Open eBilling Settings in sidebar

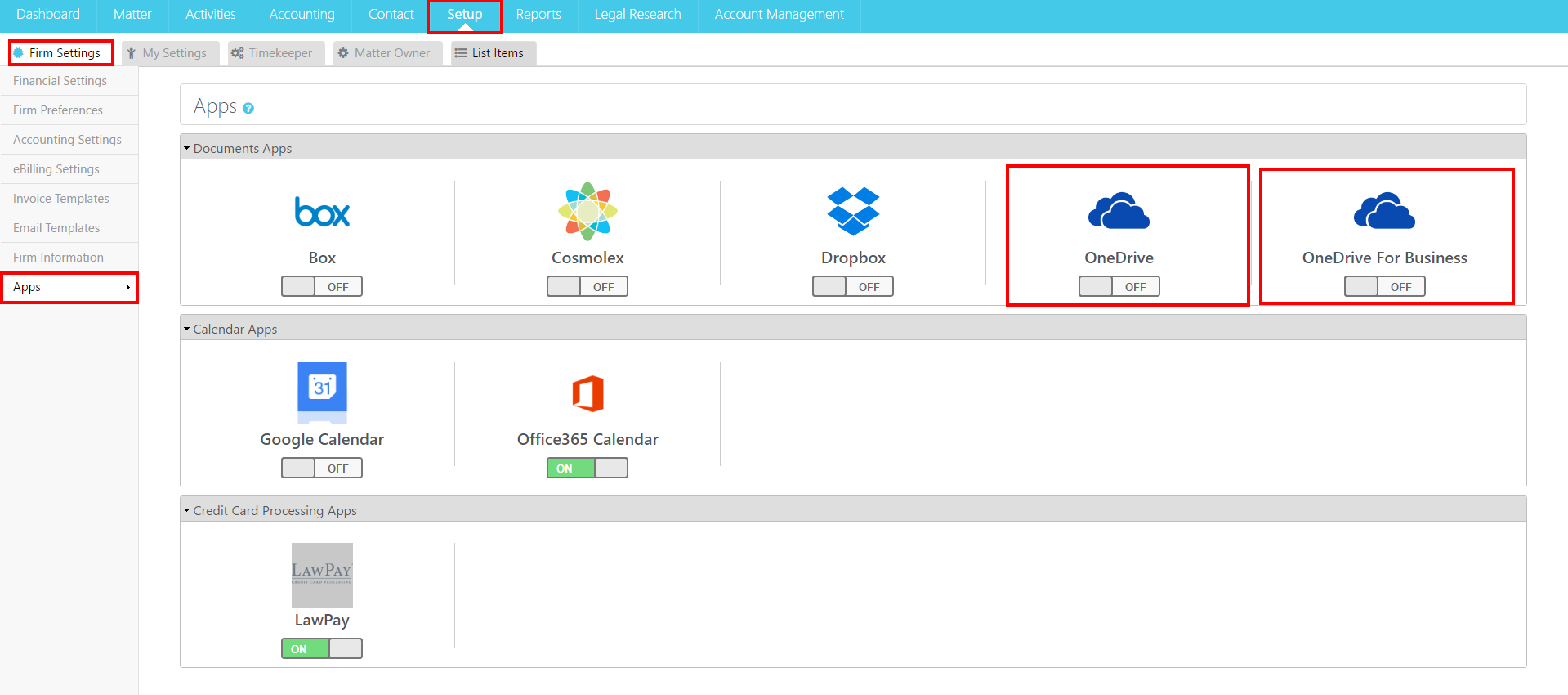click(x=69, y=169)
